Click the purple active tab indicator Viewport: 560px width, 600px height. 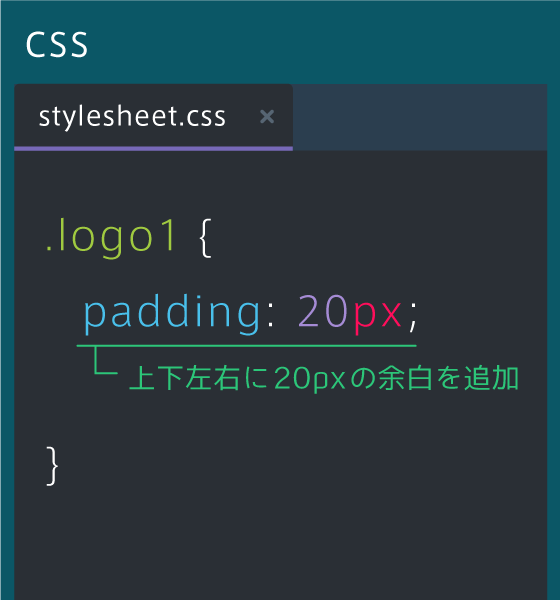[x=153, y=148]
